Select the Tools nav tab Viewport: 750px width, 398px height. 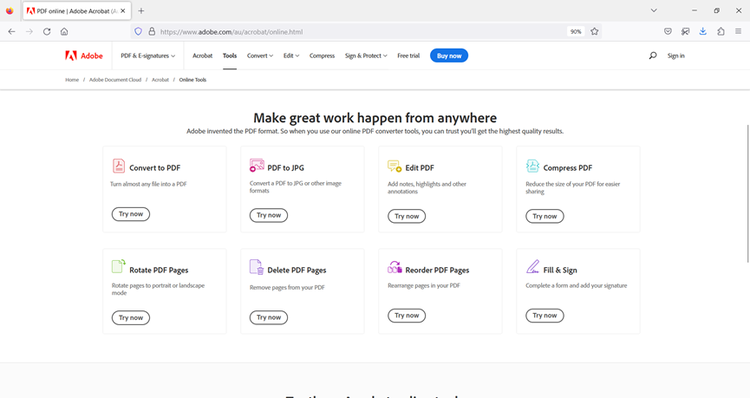coord(230,55)
